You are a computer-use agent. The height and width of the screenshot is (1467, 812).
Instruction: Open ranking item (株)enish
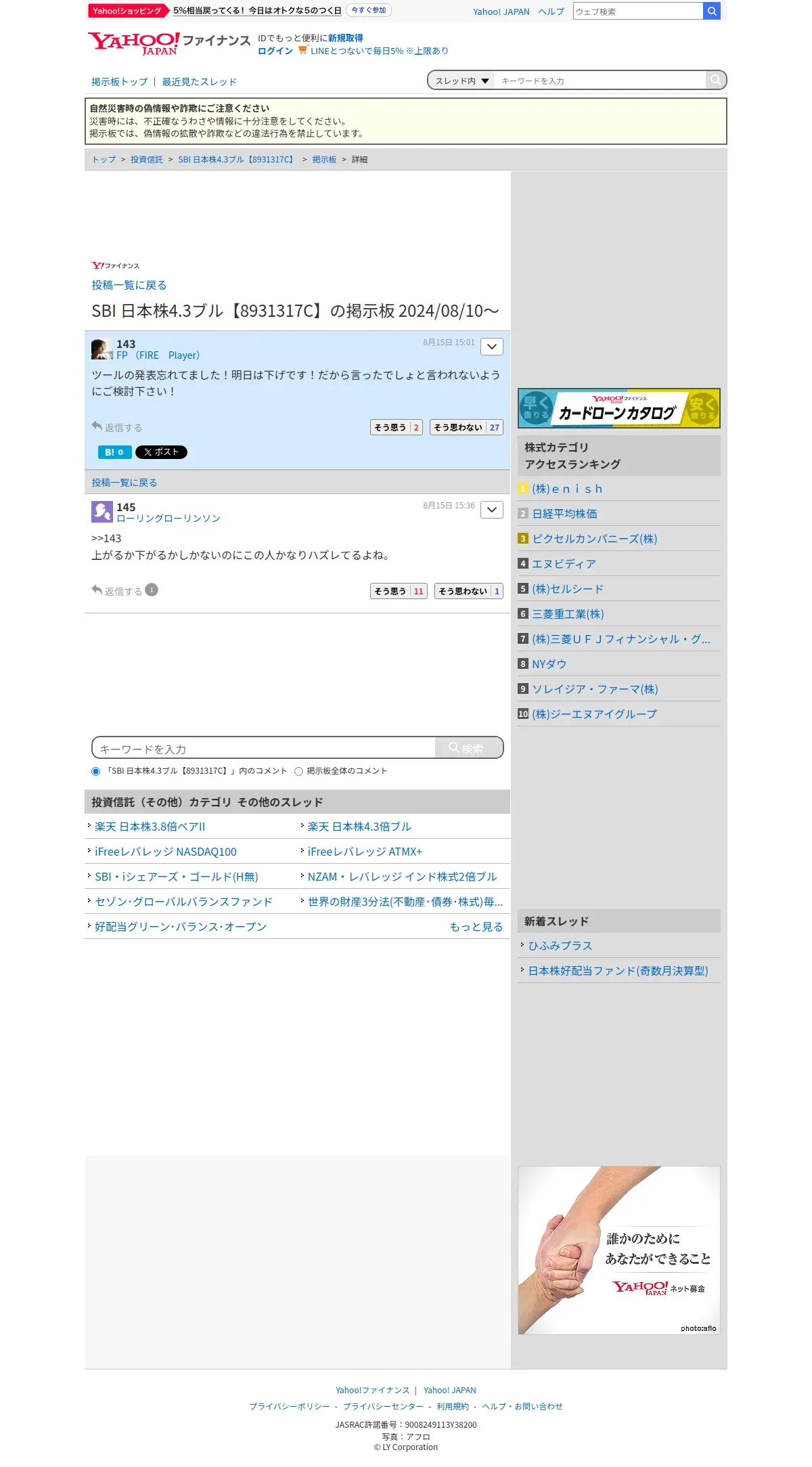[x=567, y=489]
